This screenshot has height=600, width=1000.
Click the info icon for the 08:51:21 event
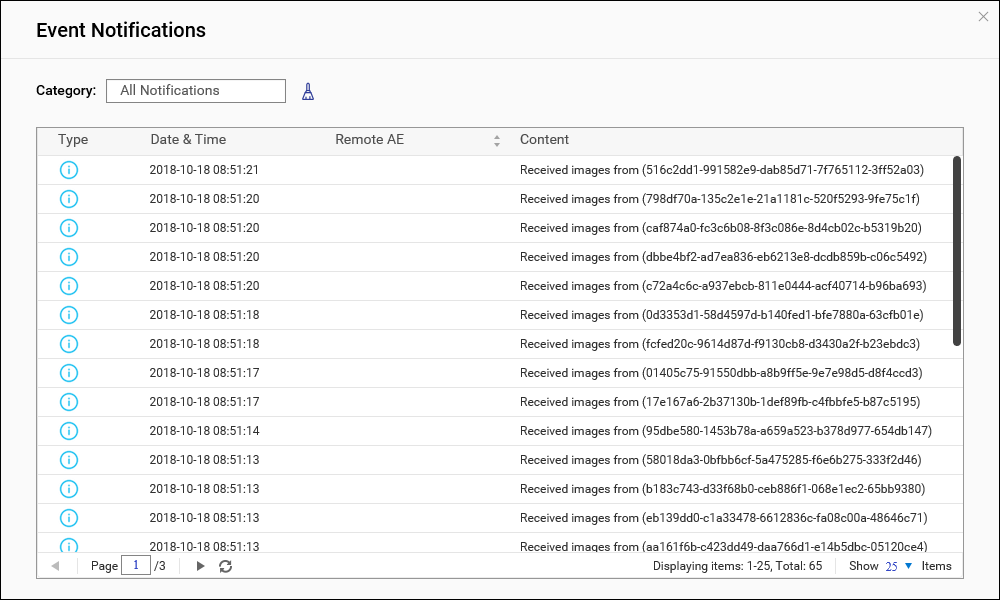[x=69, y=170]
